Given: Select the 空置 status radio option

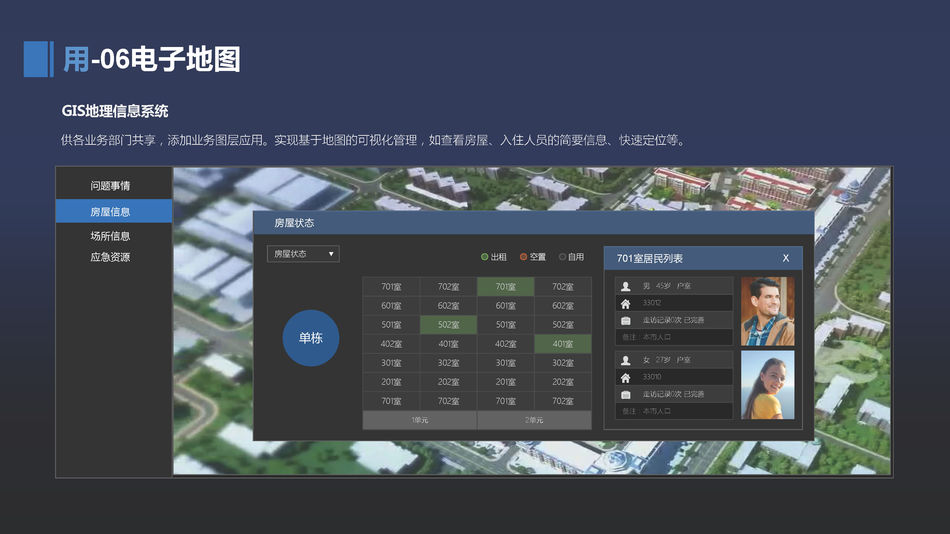Looking at the screenshot, I should click(523, 257).
